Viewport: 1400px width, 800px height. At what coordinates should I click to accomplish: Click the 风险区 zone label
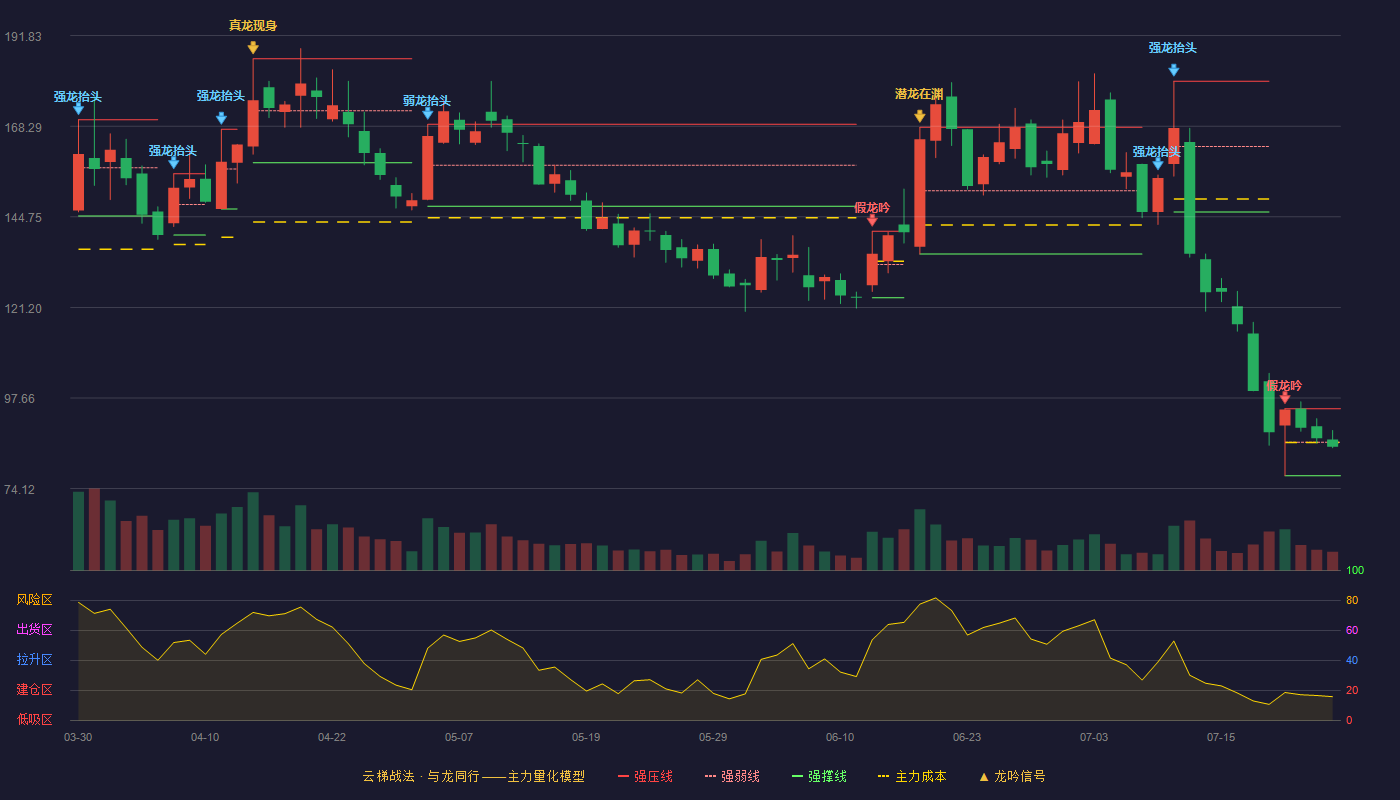34,600
